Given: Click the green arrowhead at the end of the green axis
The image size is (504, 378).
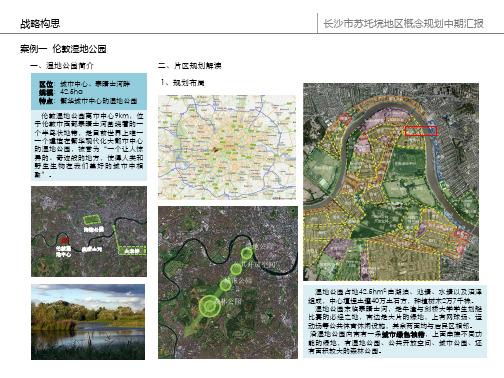Looking at the screenshot, I should pyautogui.click(x=191, y=331).
